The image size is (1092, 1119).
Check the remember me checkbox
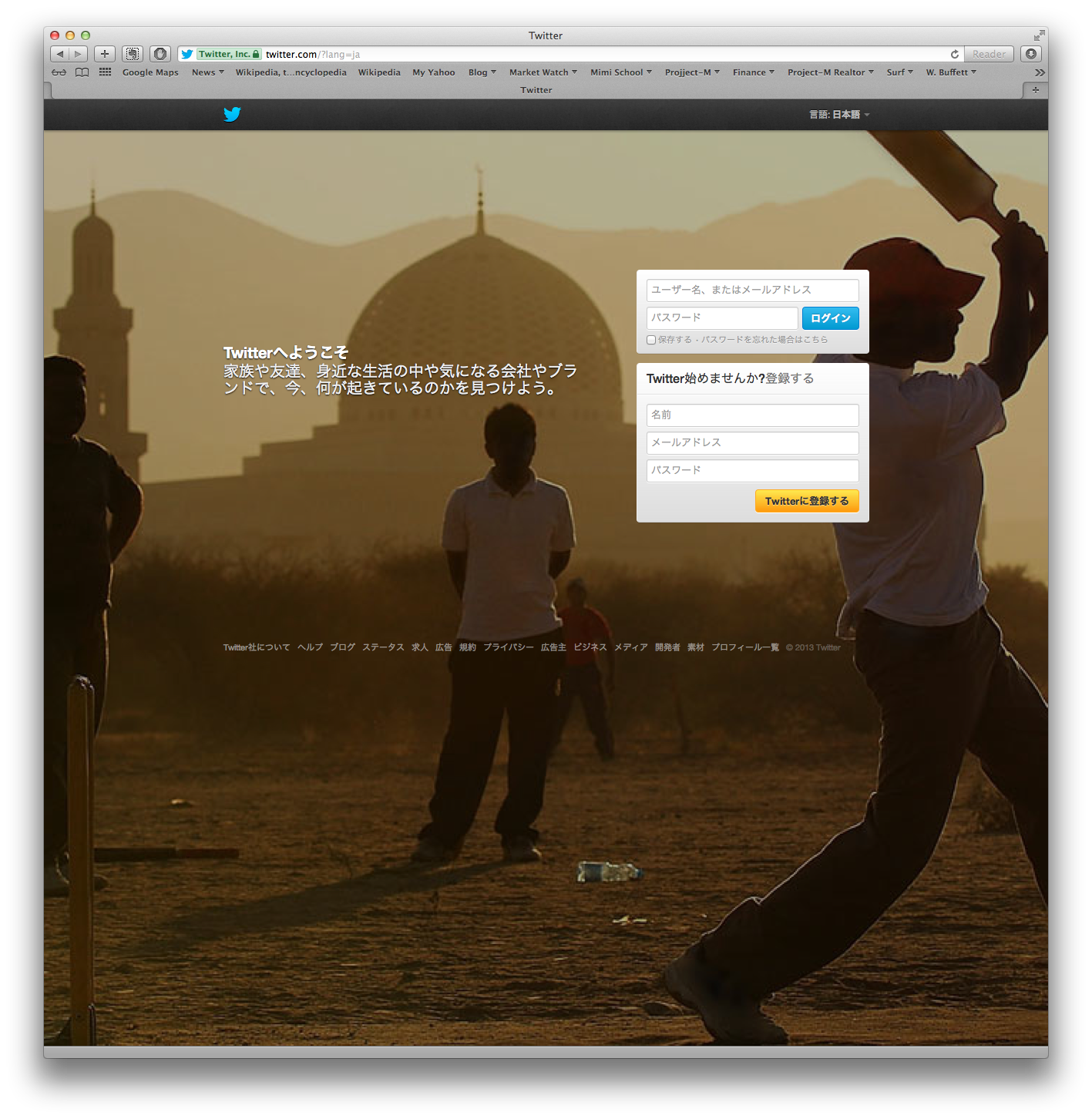coord(651,340)
